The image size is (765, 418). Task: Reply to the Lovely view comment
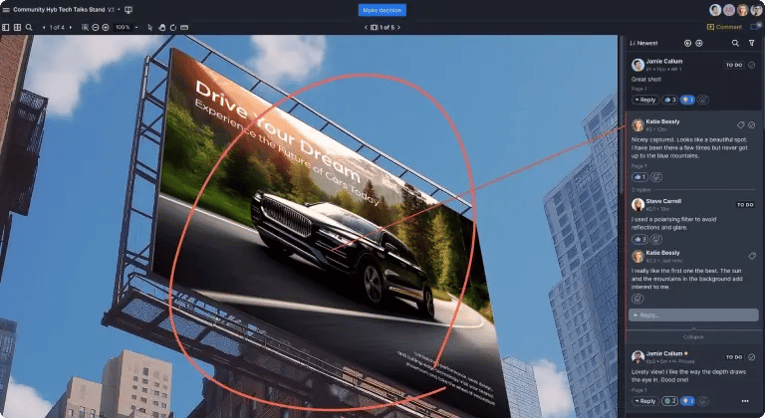pyautogui.click(x=645, y=401)
